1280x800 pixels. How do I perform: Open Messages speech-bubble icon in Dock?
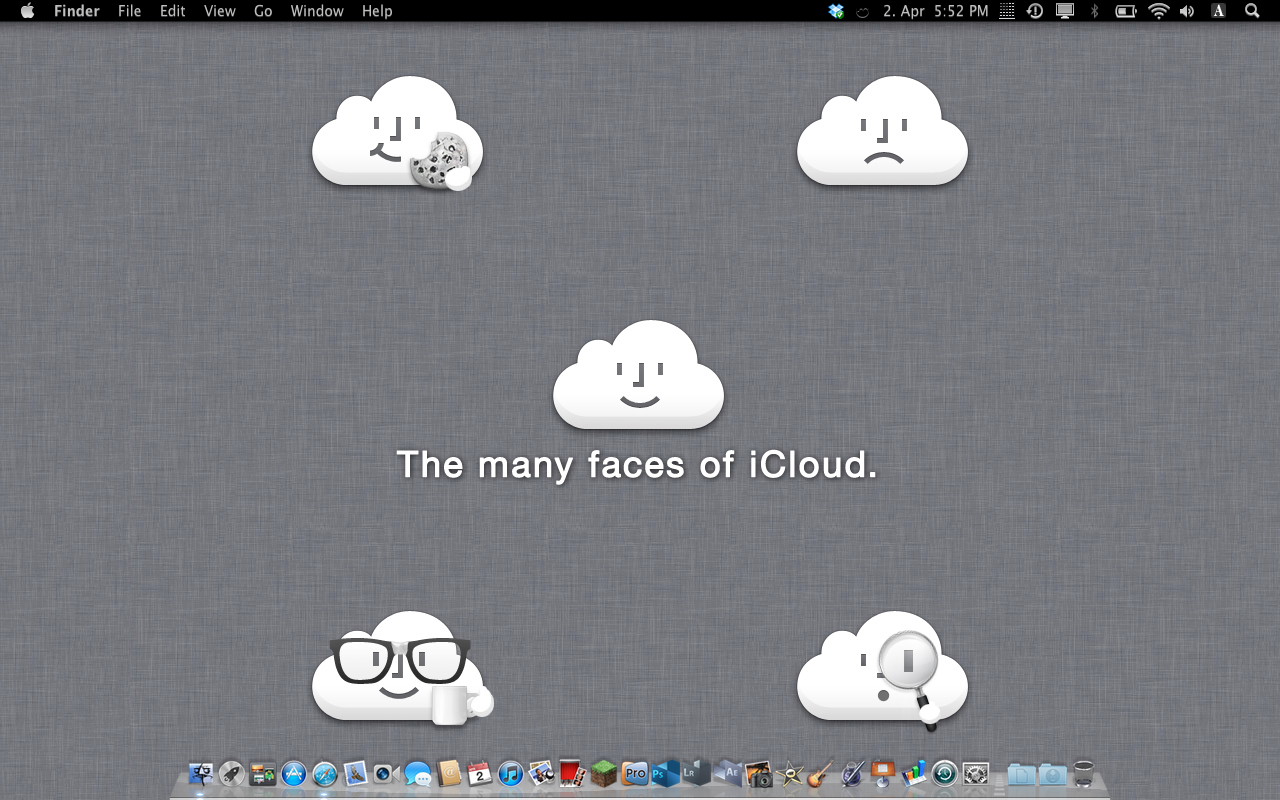coord(418,773)
